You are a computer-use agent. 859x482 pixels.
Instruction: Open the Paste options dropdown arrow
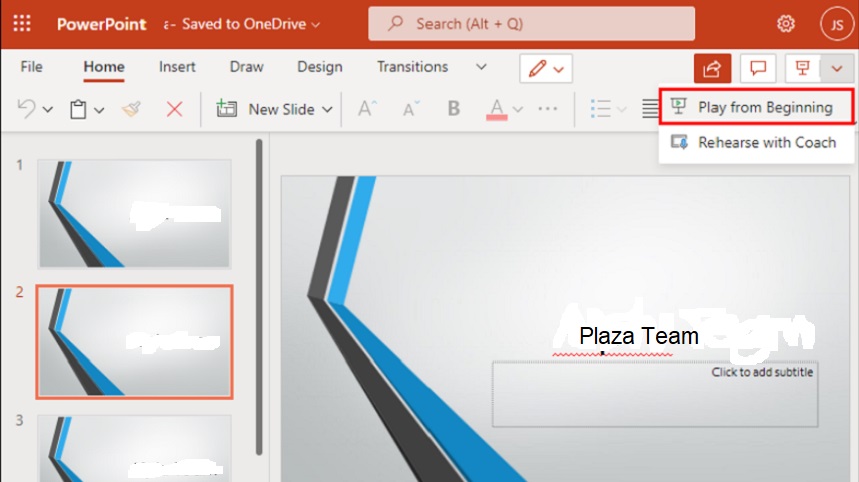pyautogui.click(x=99, y=110)
